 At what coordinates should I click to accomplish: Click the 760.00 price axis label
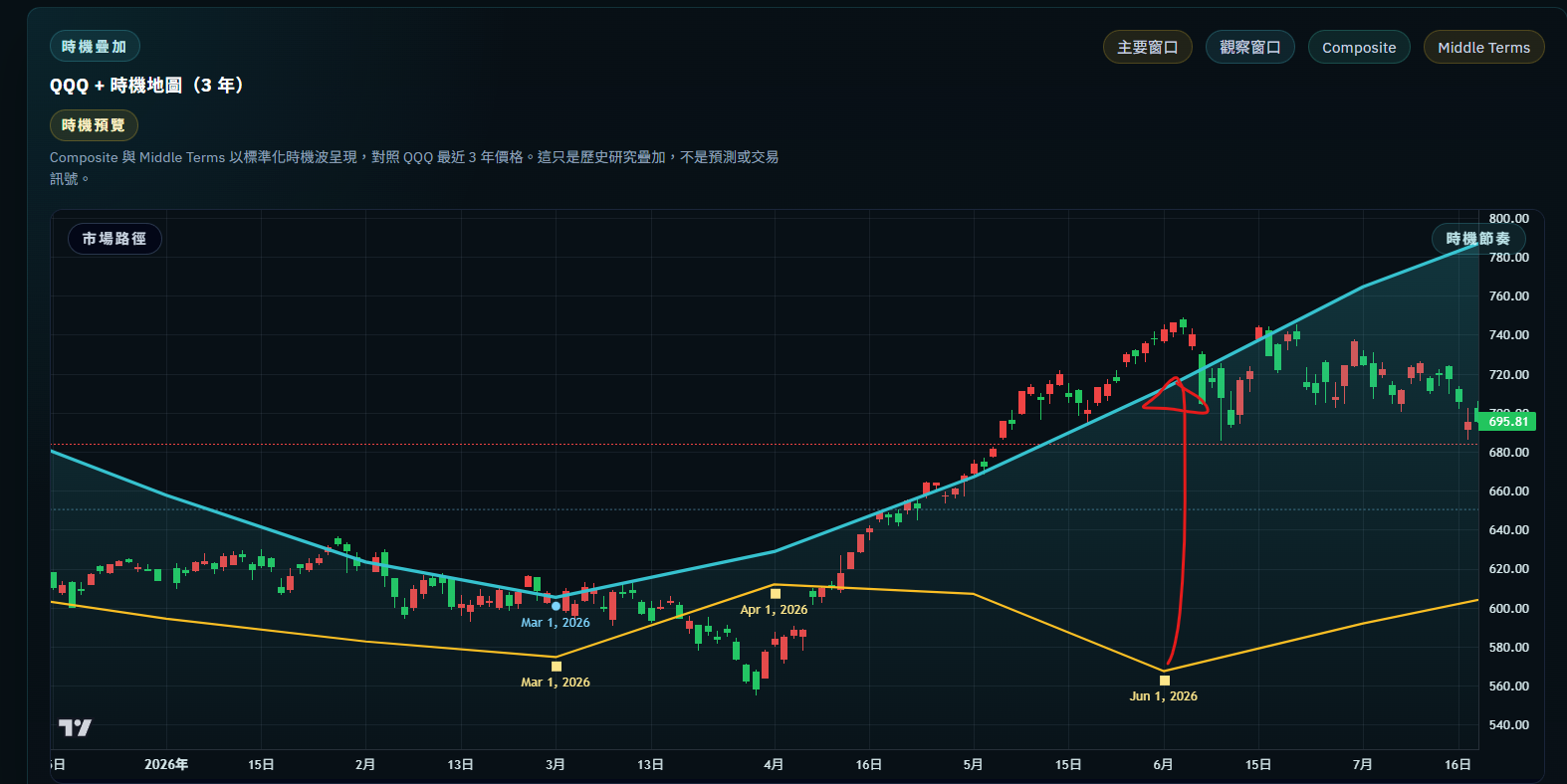pyautogui.click(x=1509, y=296)
